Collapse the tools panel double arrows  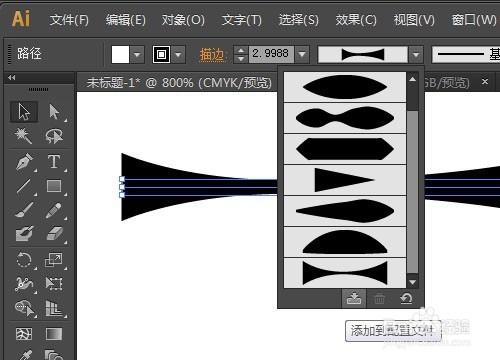click(12, 78)
